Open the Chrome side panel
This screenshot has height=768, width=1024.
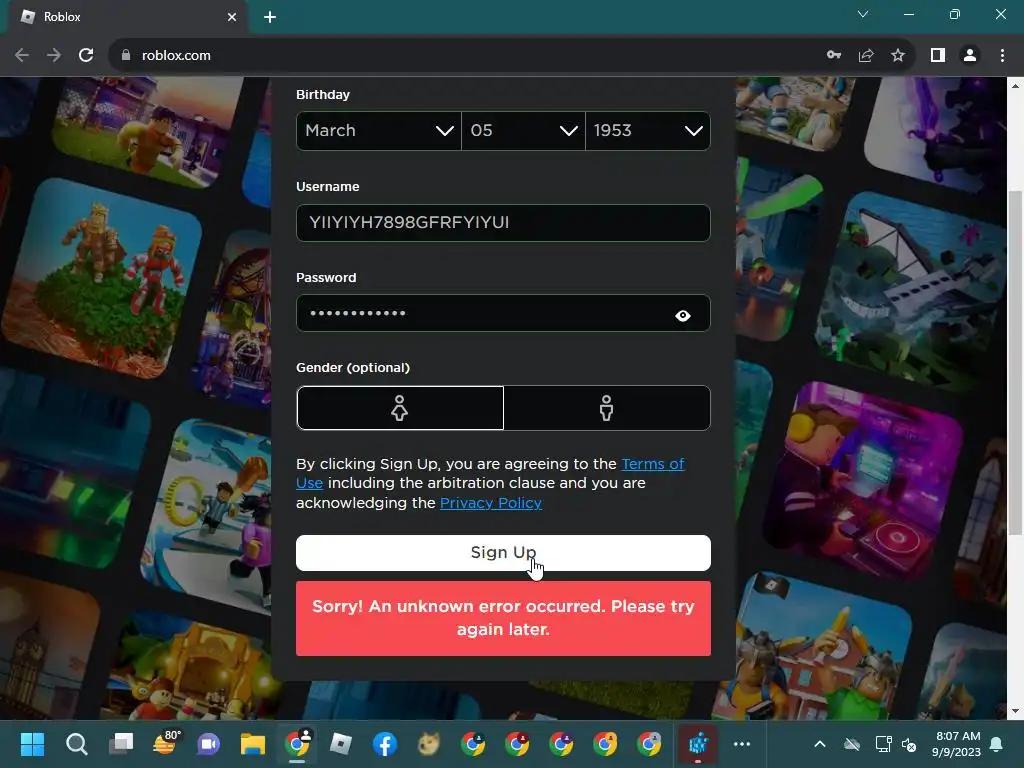click(x=938, y=56)
